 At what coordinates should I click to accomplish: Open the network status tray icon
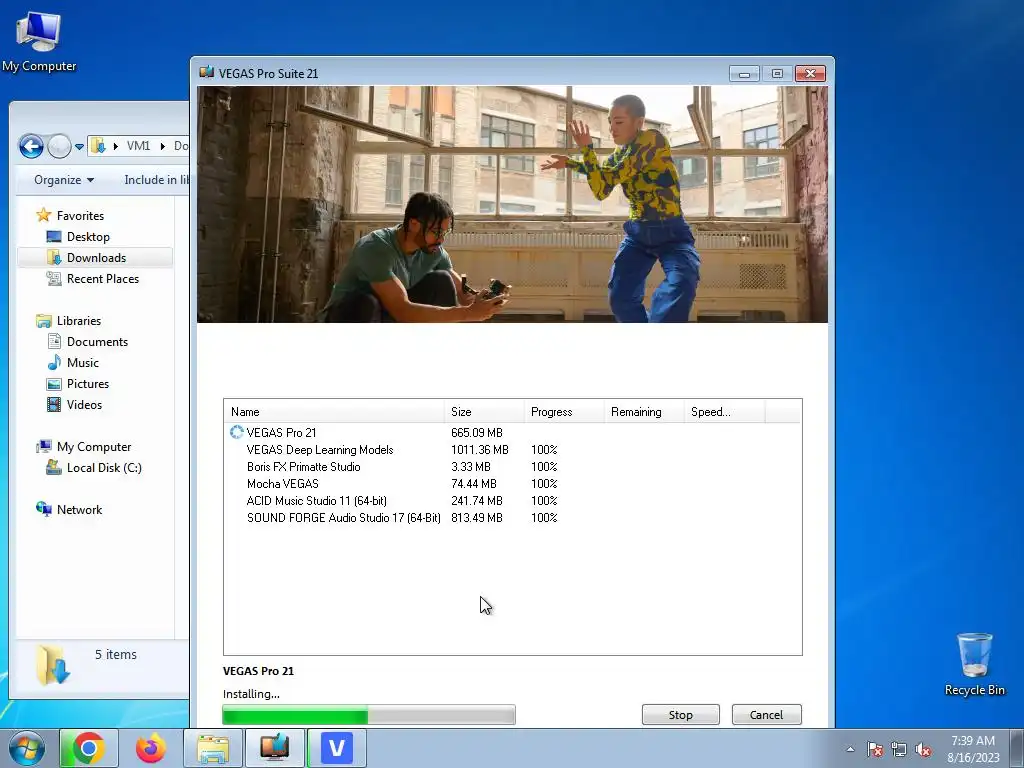tap(899, 749)
